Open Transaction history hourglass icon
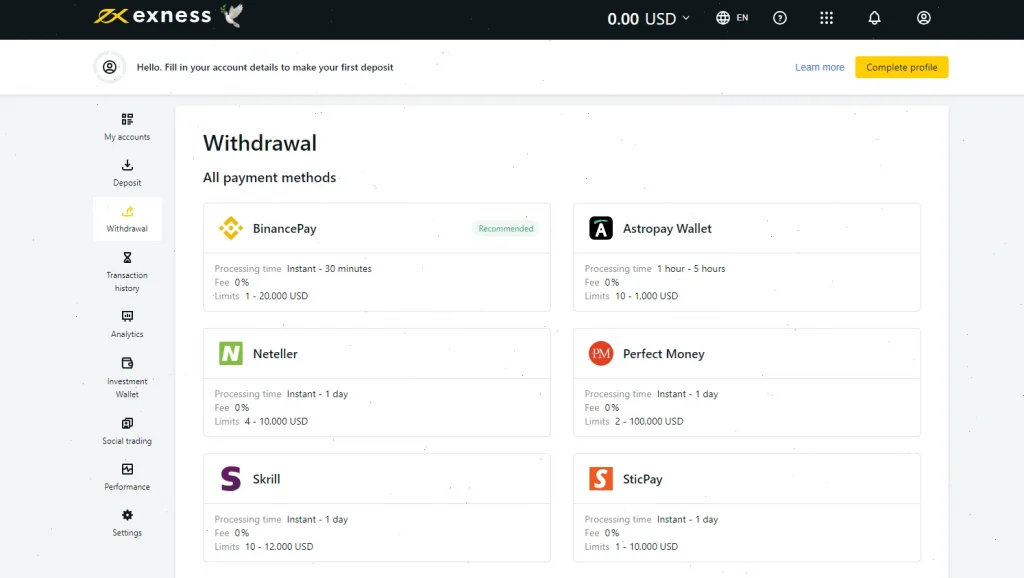This screenshot has height=578, width=1024. pyautogui.click(x=127, y=258)
